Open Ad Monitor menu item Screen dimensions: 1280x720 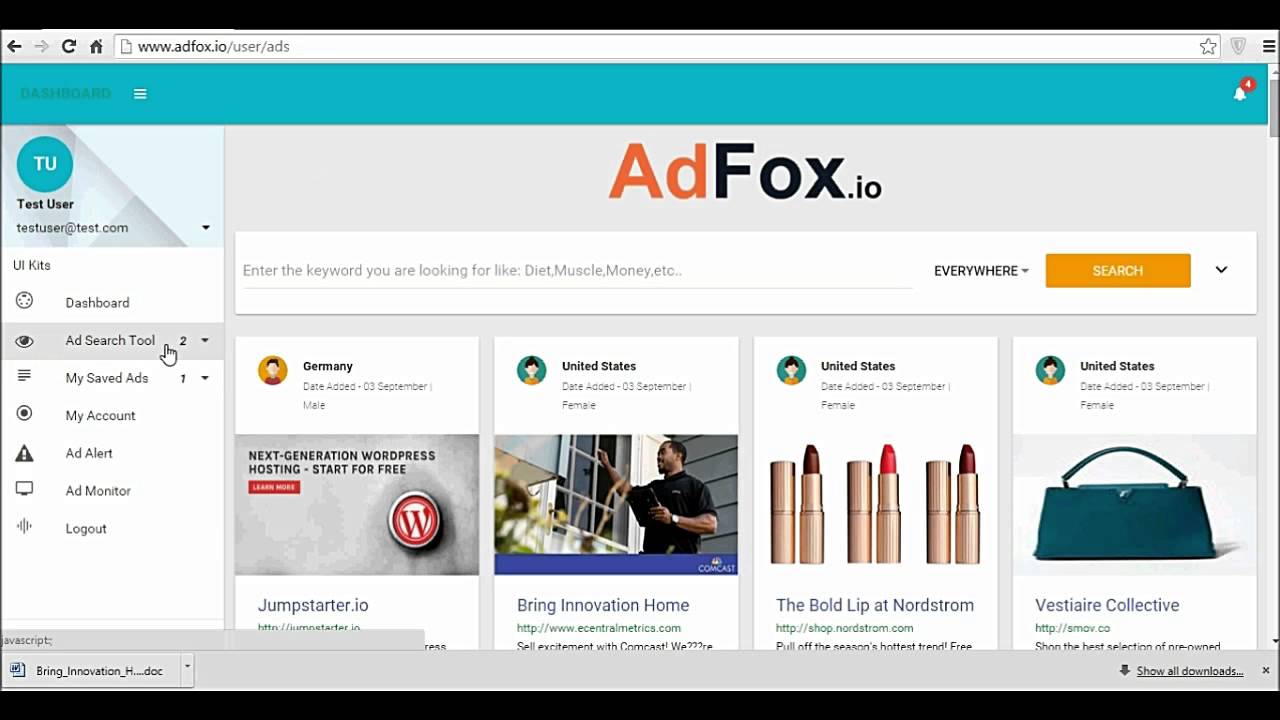[x=98, y=491]
